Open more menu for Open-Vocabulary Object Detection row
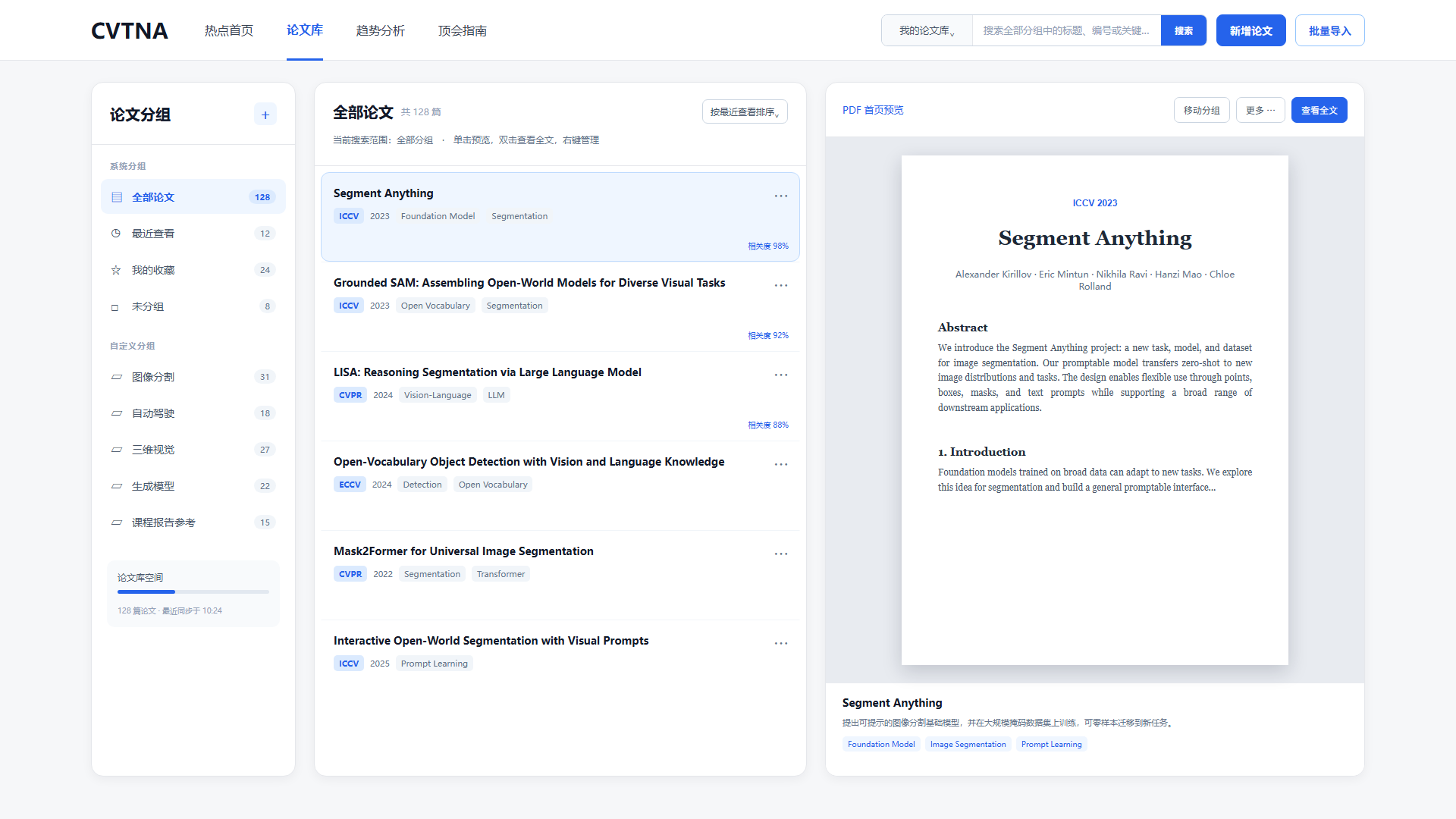 point(781,464)
